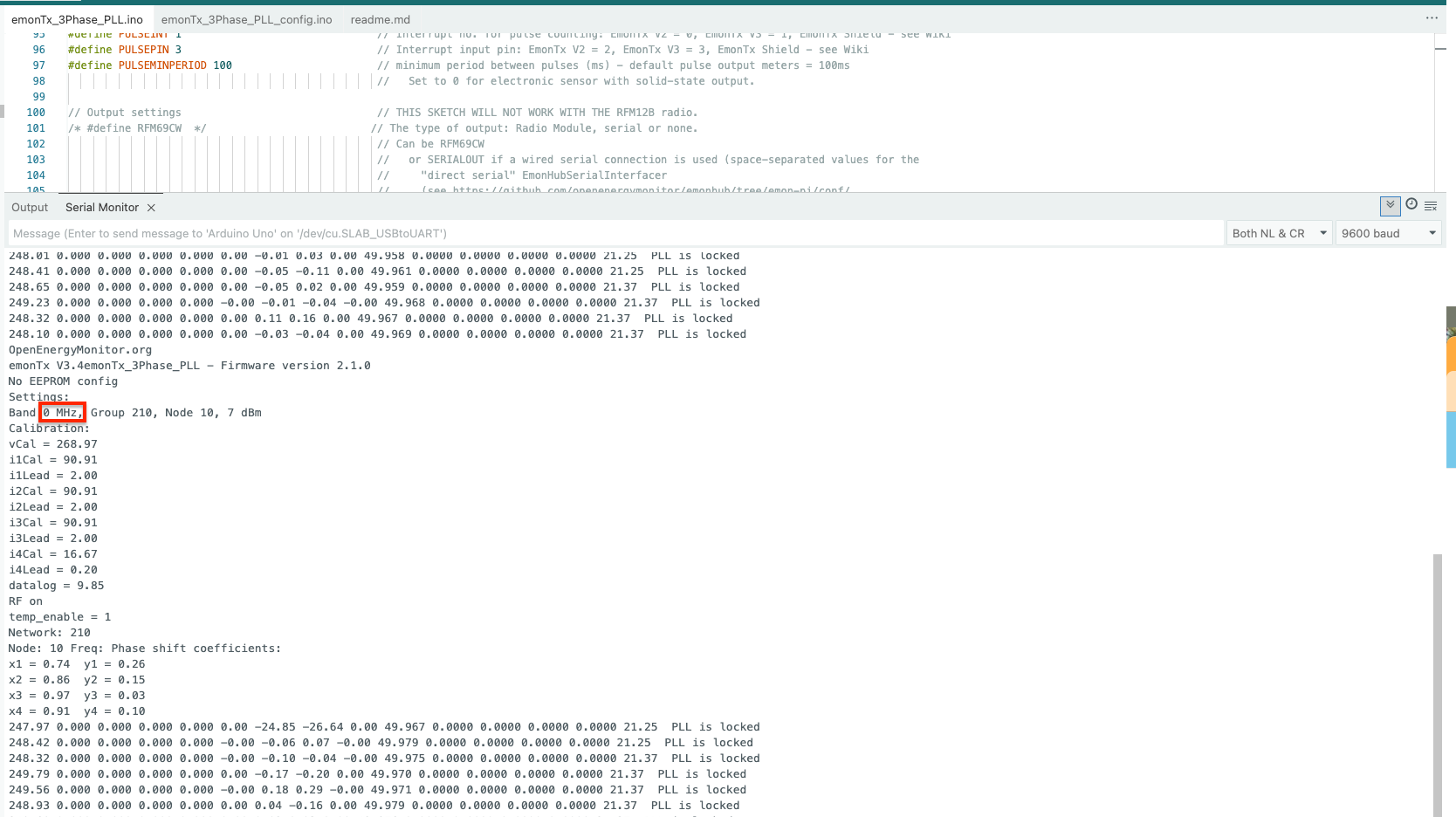This screenshot has width=1456, height=817.
Task: Switch to emonTx_3Phase_PLL_config.ino tab
Action: coord(246,19)
